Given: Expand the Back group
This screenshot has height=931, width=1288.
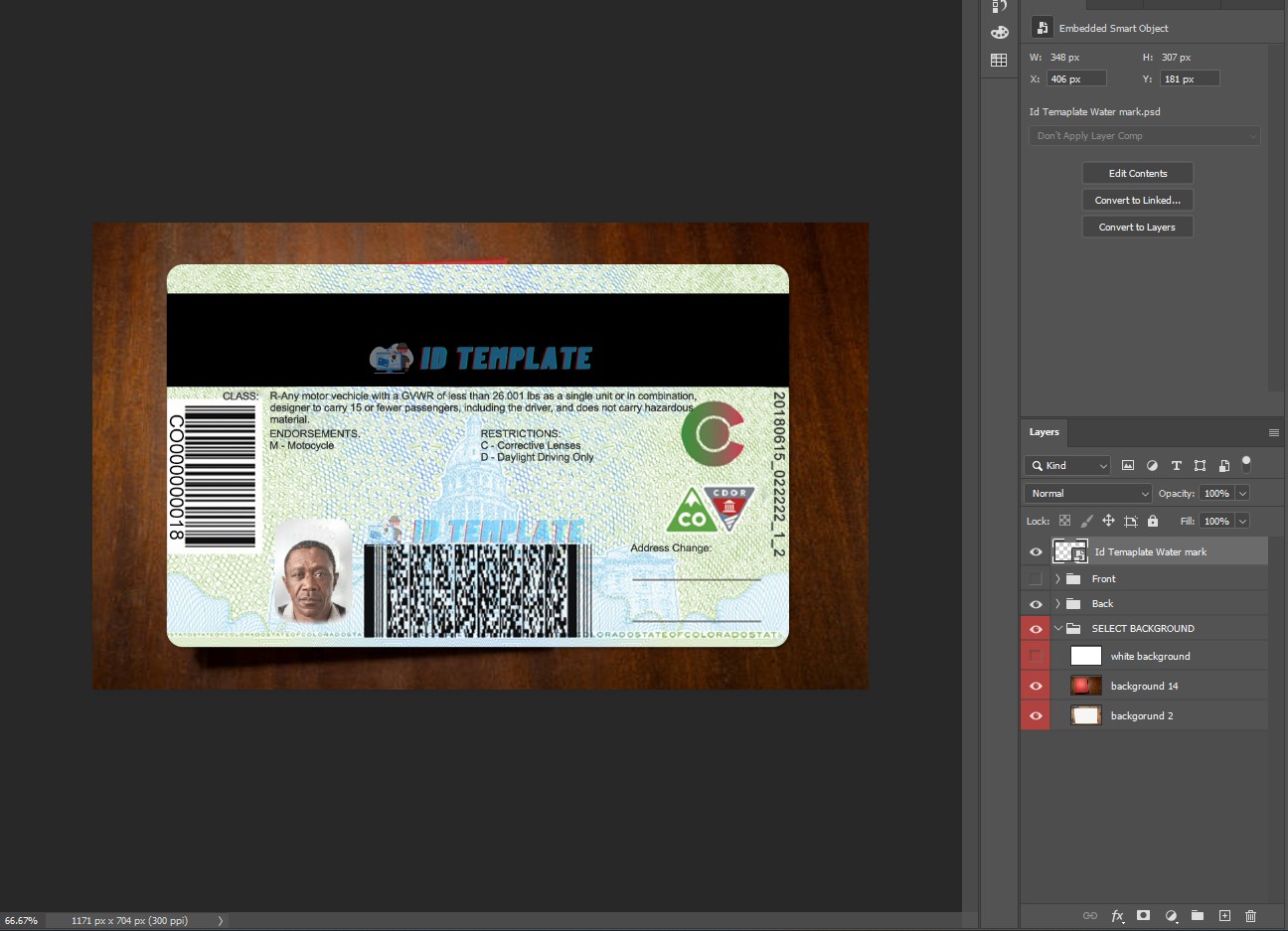Looking at the screenshot, I should (x=1057, y=603).
